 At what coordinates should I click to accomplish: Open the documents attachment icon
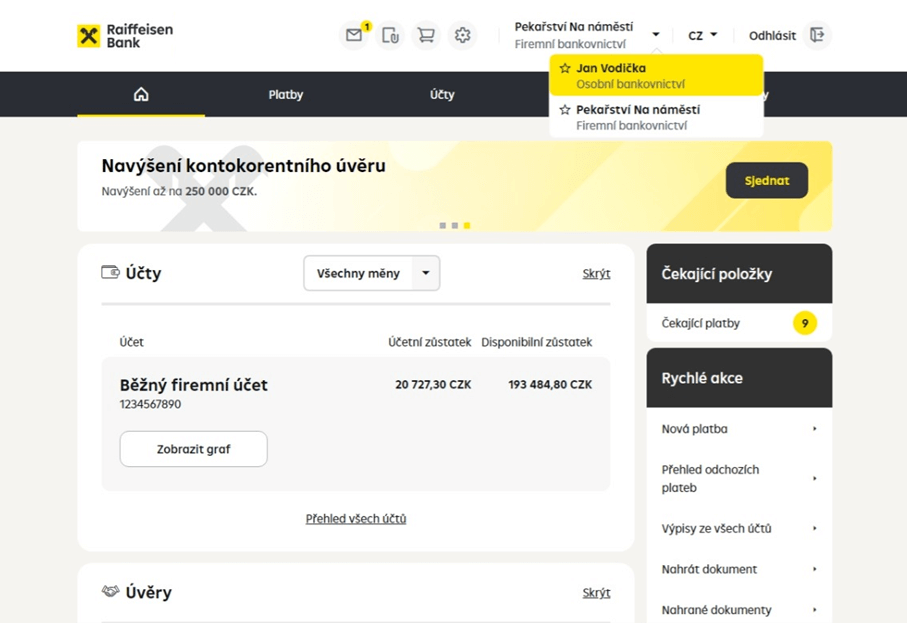[390, 35]
